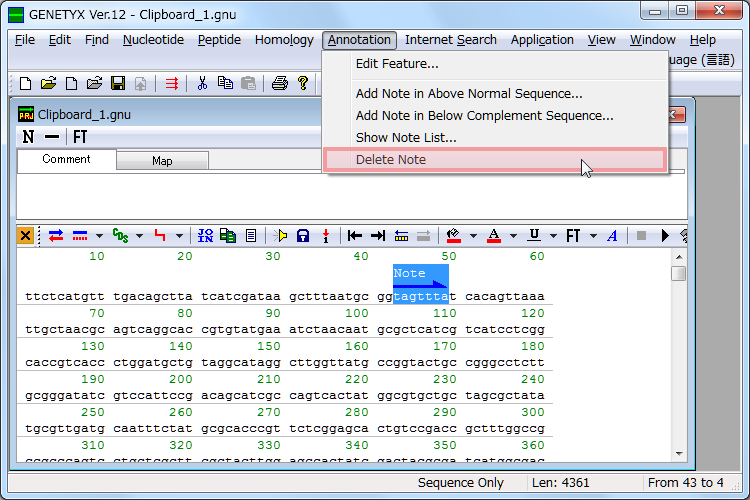The width and height of the screenshot is (750, 500).
Task: Click the yellow flag arrow icon
Action: [x=280, y=235]
